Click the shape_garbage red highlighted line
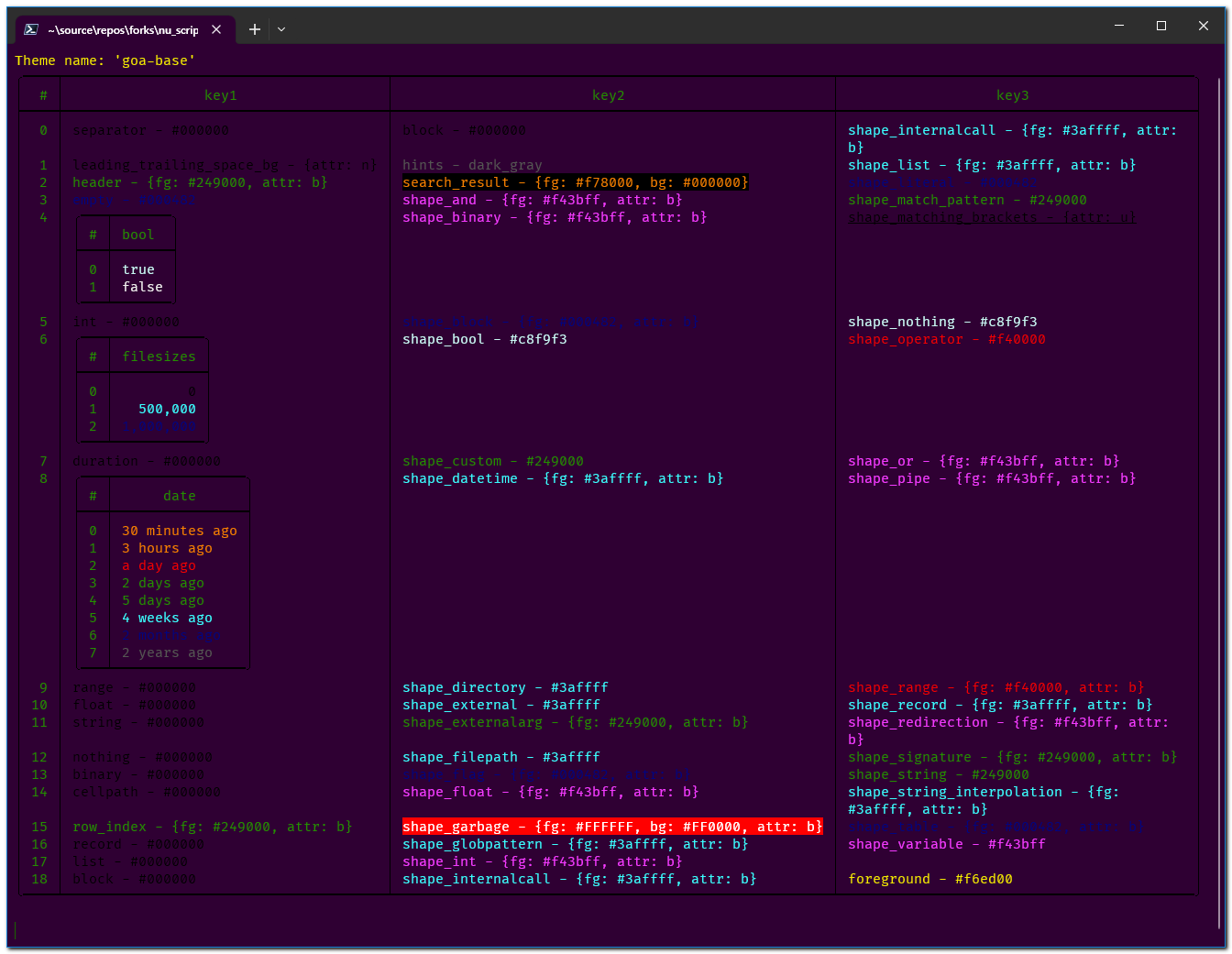This screenshot has width=1232, height=954. pyautogui.click(x=612, y=827)
